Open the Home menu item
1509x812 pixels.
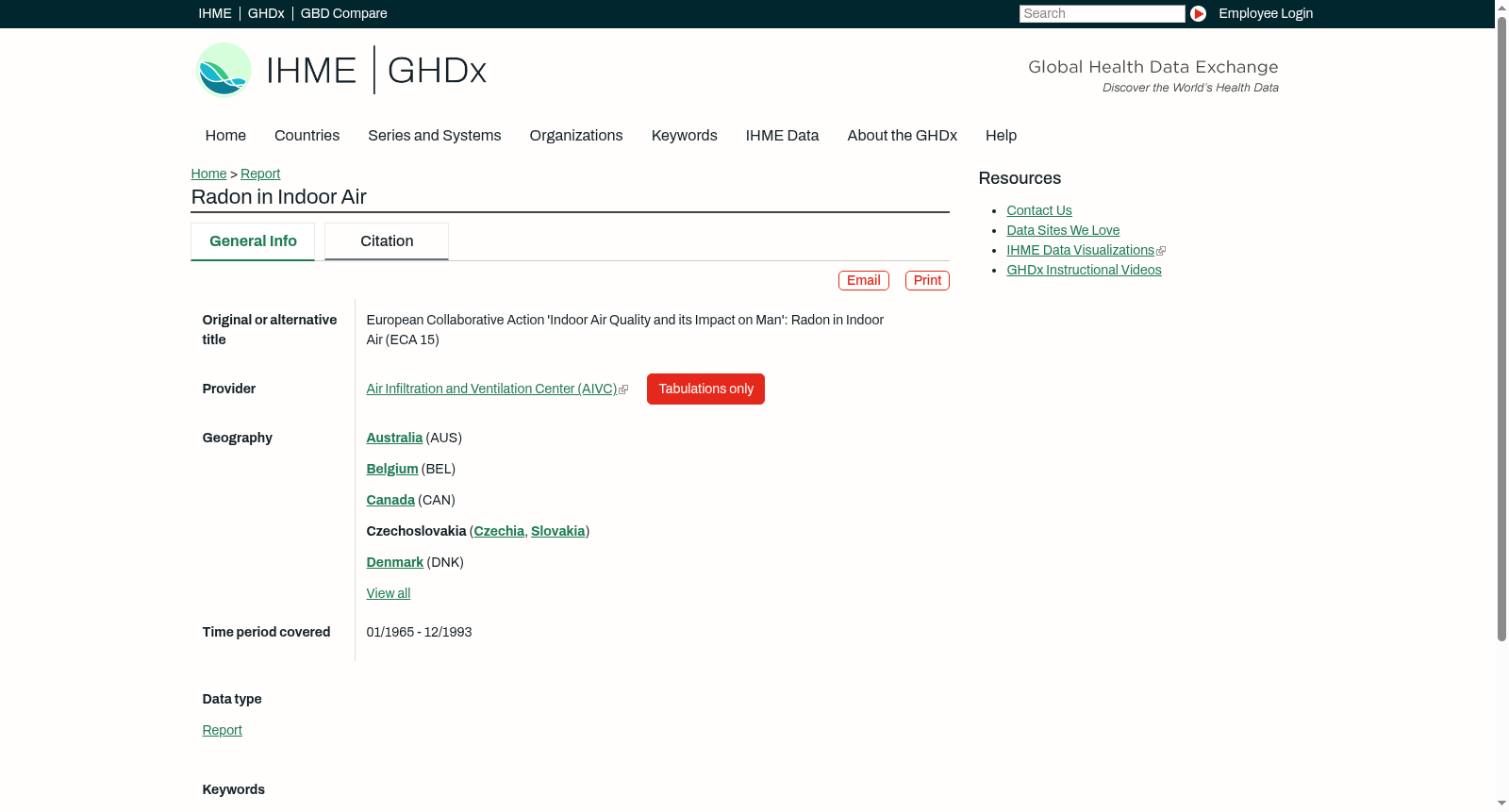225,136
